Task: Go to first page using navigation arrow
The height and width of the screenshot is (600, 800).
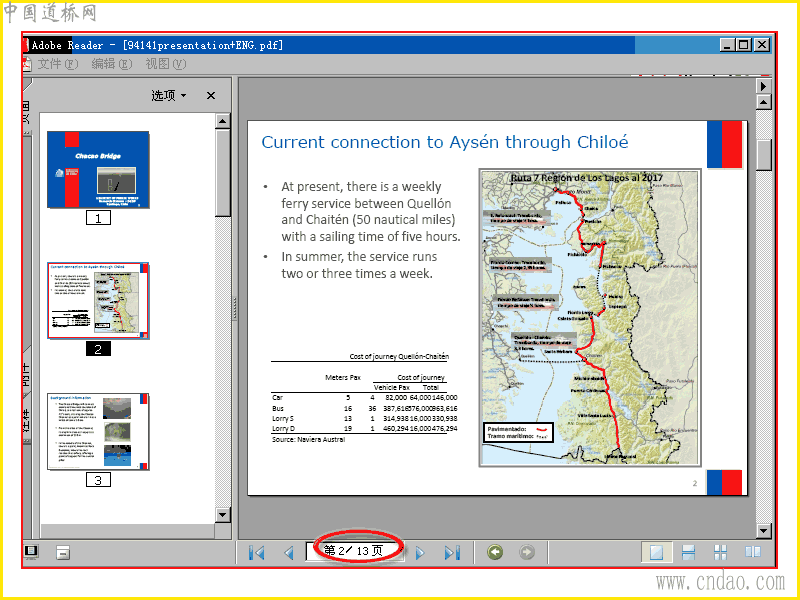Action: click(257, 553)
